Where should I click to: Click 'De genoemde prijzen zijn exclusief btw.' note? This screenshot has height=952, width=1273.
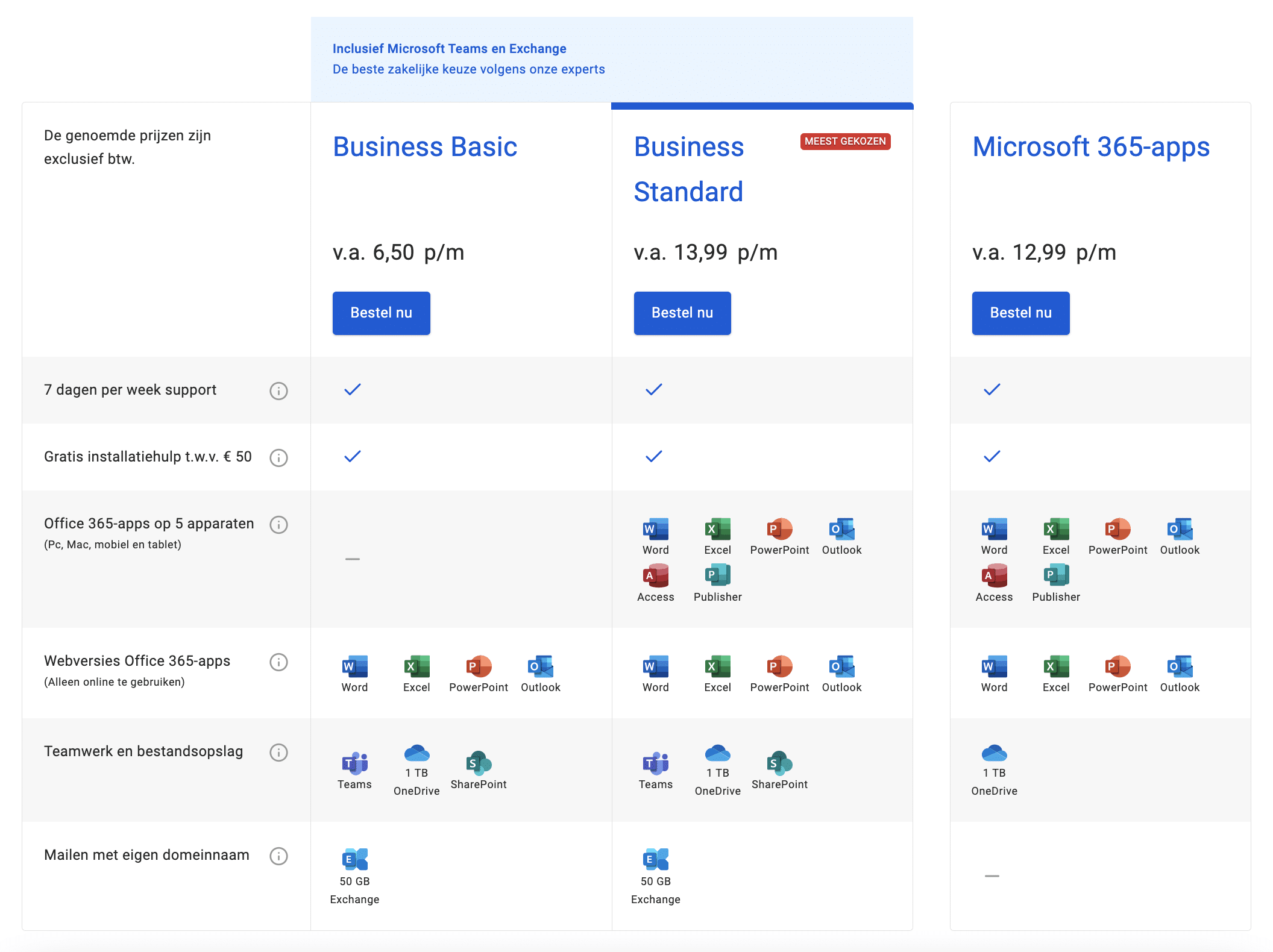127,147
